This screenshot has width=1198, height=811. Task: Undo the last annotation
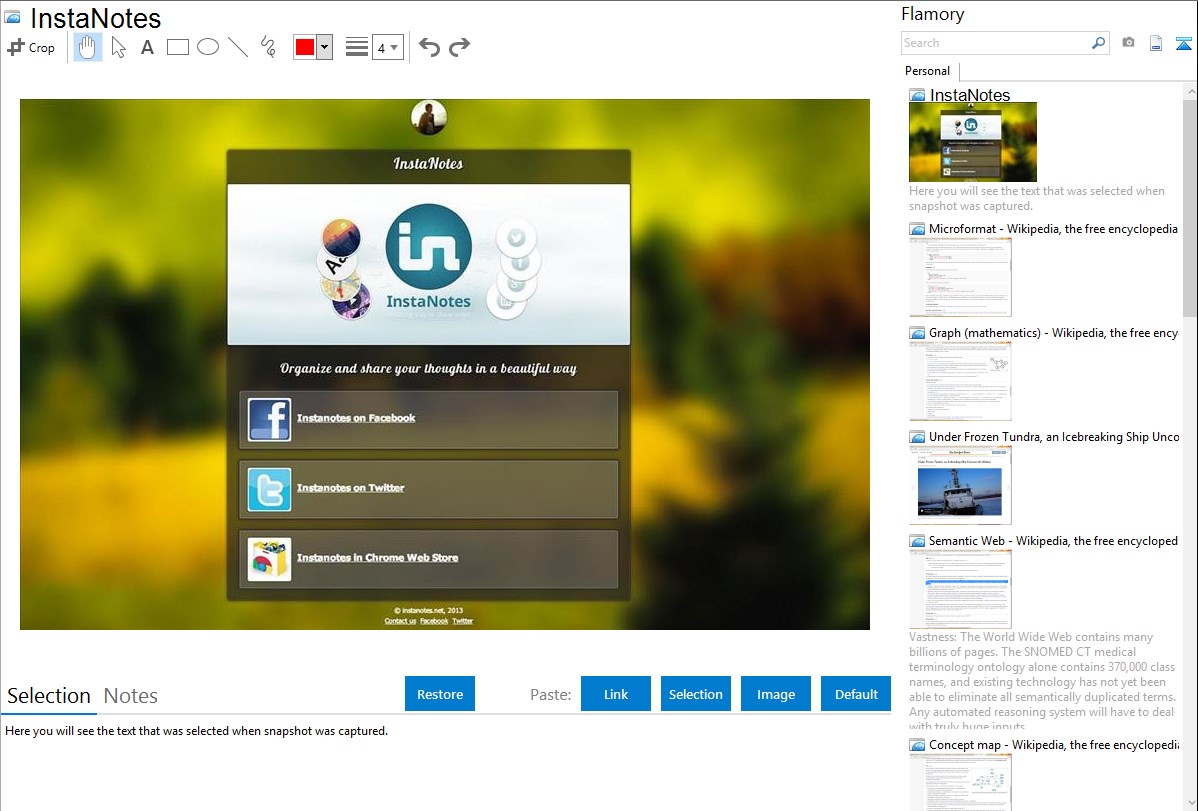pyautogui.click(x=429, y=47)
